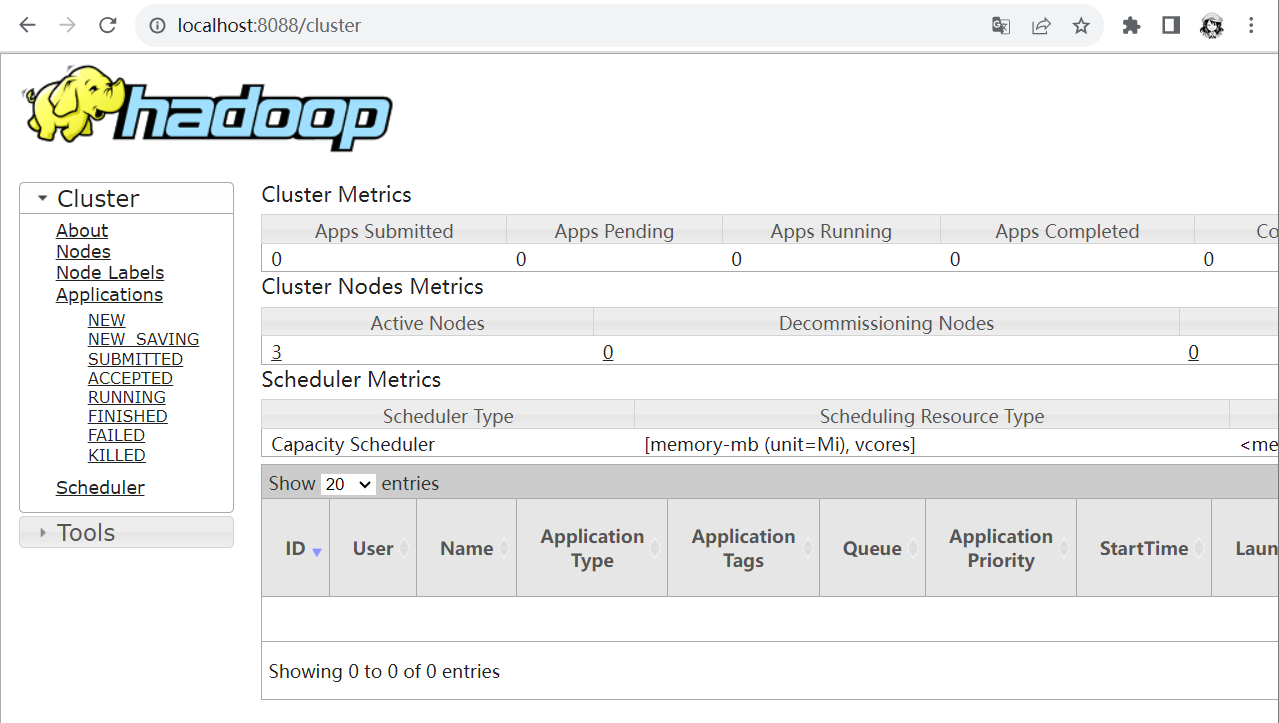Viewport: 1279px width, 723px height.
Task: Open the user profile avatar
Action: [1212, 25]
